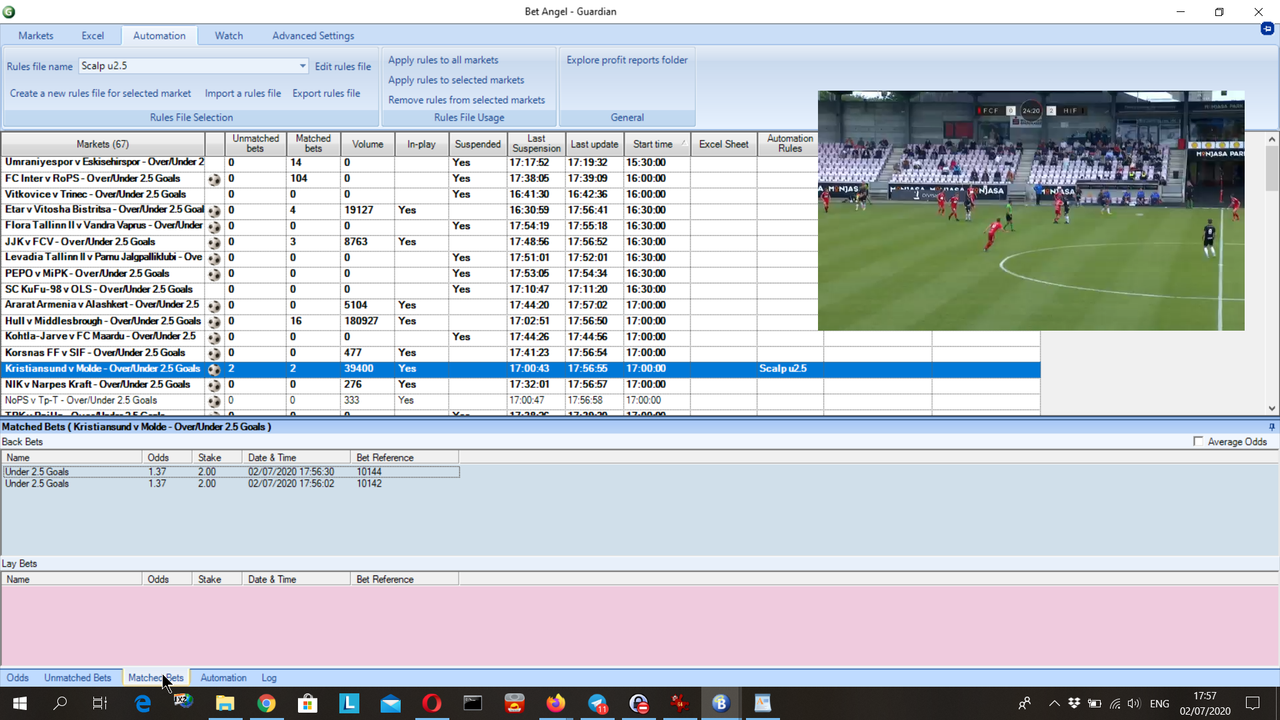Open Dropbox tray icon
Image resolution: width=1280 pixels, height=720 pixels.
point(1073,703)
